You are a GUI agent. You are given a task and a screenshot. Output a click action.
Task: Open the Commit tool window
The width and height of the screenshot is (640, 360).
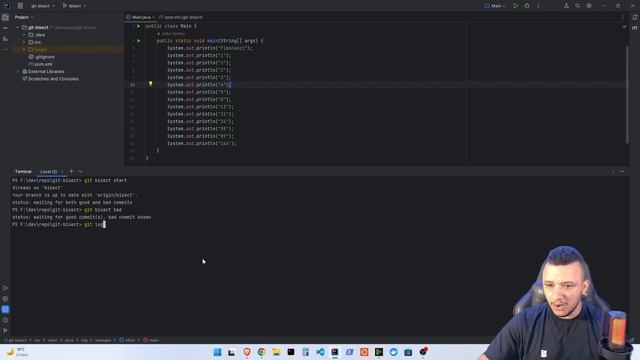[5, 28]
